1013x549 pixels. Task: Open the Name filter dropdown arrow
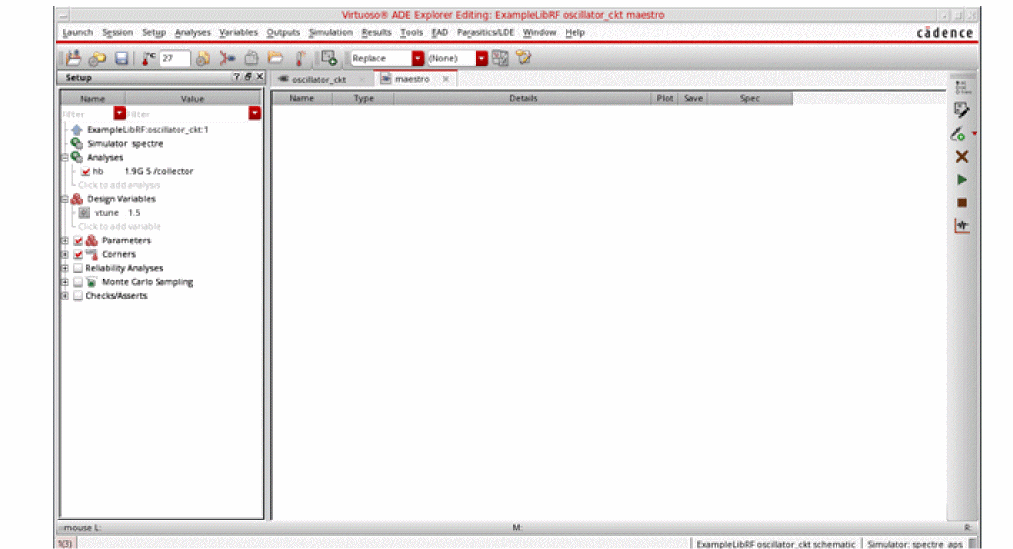[120, 114]
